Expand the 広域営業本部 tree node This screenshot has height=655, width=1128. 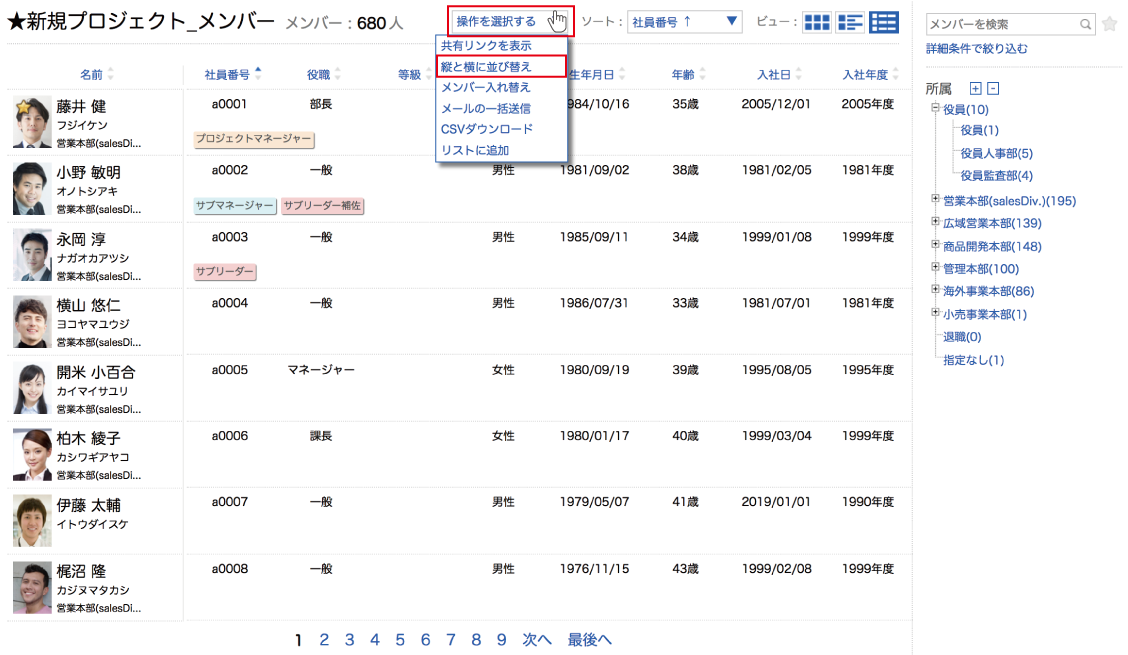pyautogui.click(x=935, y=222)
